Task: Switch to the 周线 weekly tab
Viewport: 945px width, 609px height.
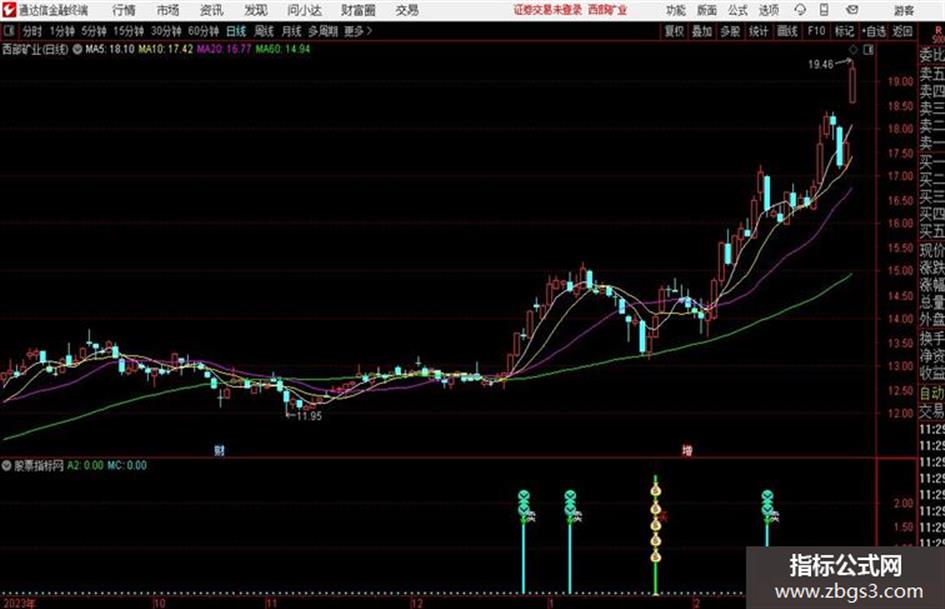Action: point(264,31)
